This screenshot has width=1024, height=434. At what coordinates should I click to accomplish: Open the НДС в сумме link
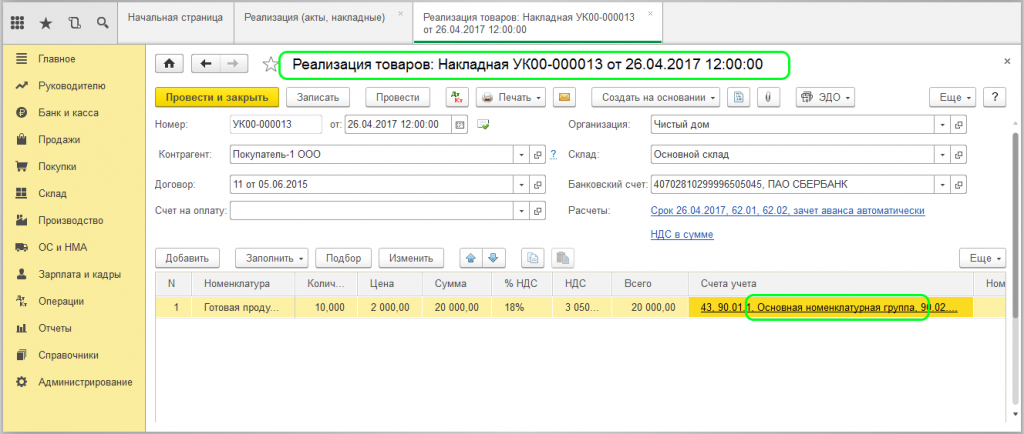682,235
